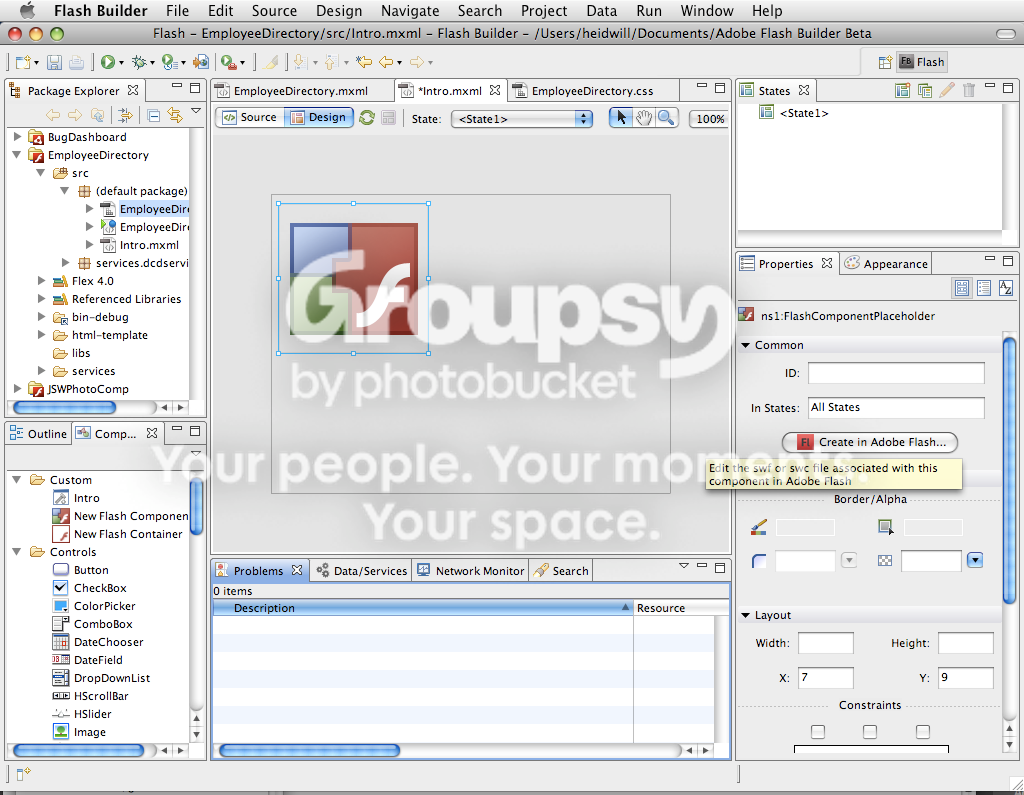Select the arrow Select Mode tool

coord(621,118)
